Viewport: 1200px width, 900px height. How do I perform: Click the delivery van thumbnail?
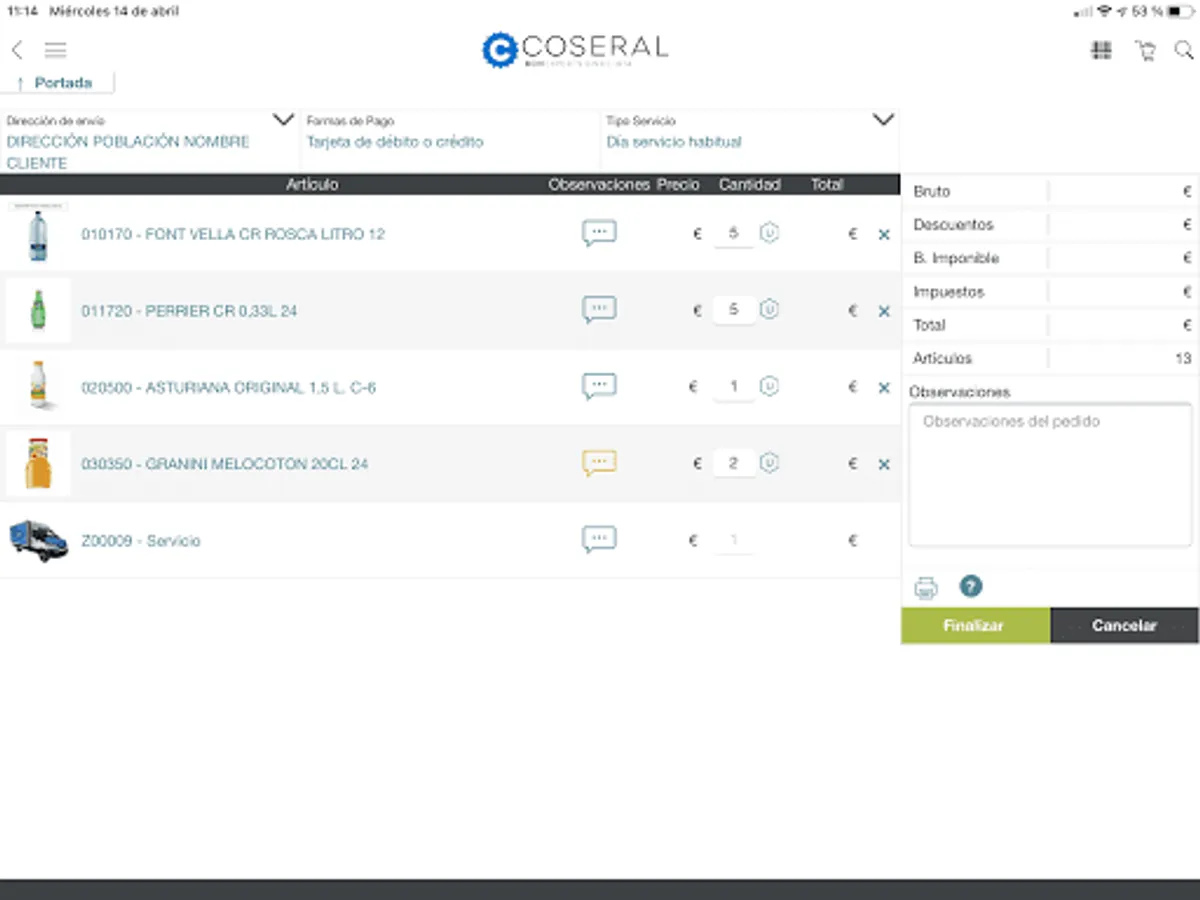(x=38, y=541)
